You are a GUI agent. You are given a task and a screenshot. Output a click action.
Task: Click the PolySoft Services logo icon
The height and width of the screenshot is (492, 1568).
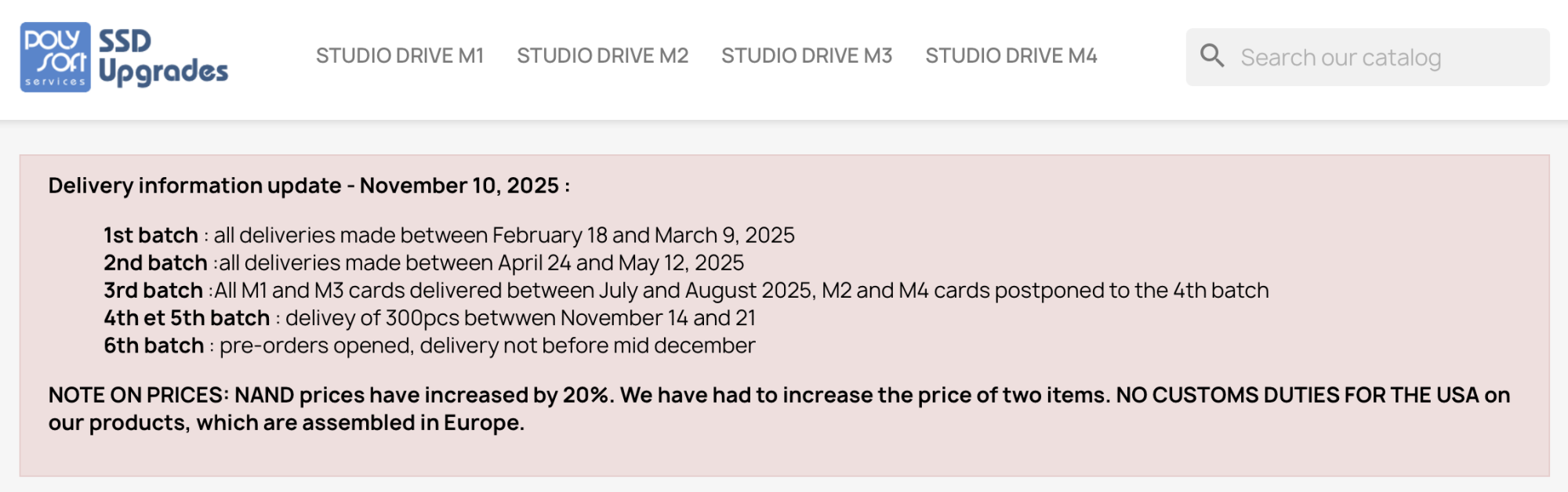55,57
